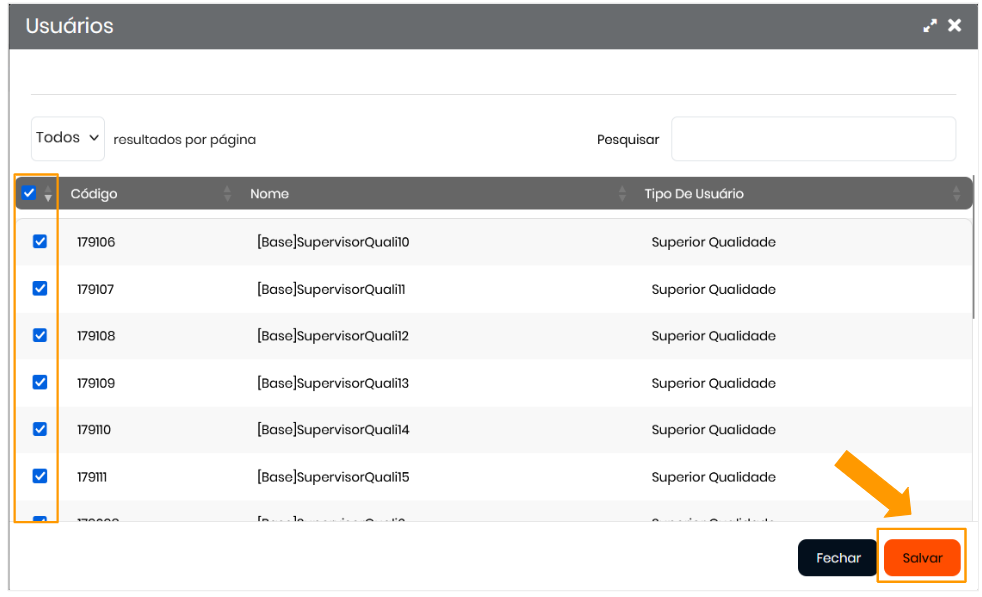The image size is (982, 597).
Task: Click the Nome column header
Action: click(270, 194)
